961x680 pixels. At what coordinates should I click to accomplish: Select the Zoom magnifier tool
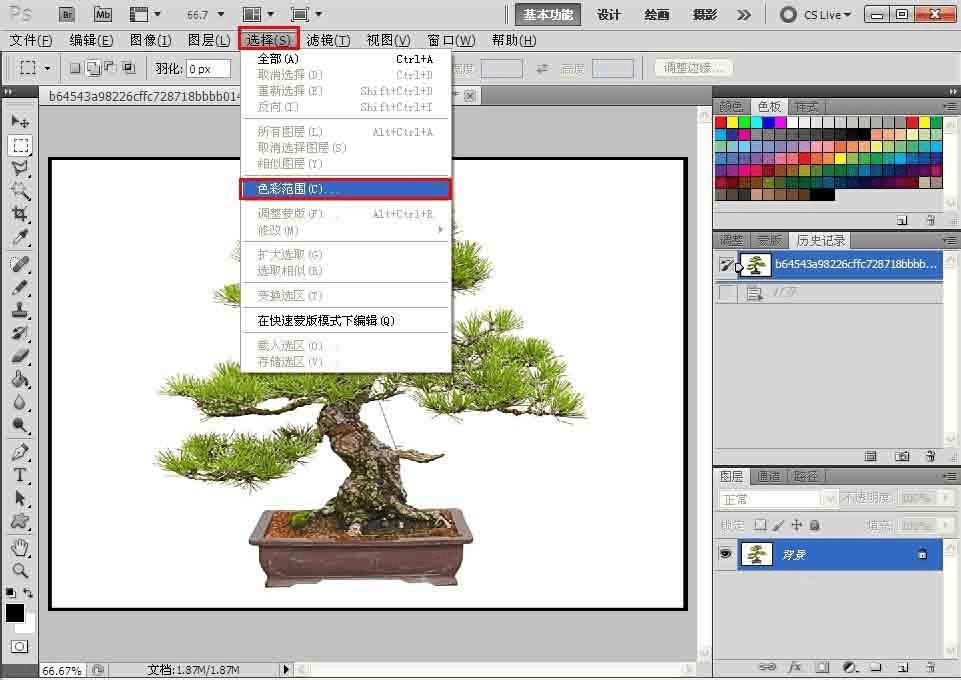click(20, 570)
